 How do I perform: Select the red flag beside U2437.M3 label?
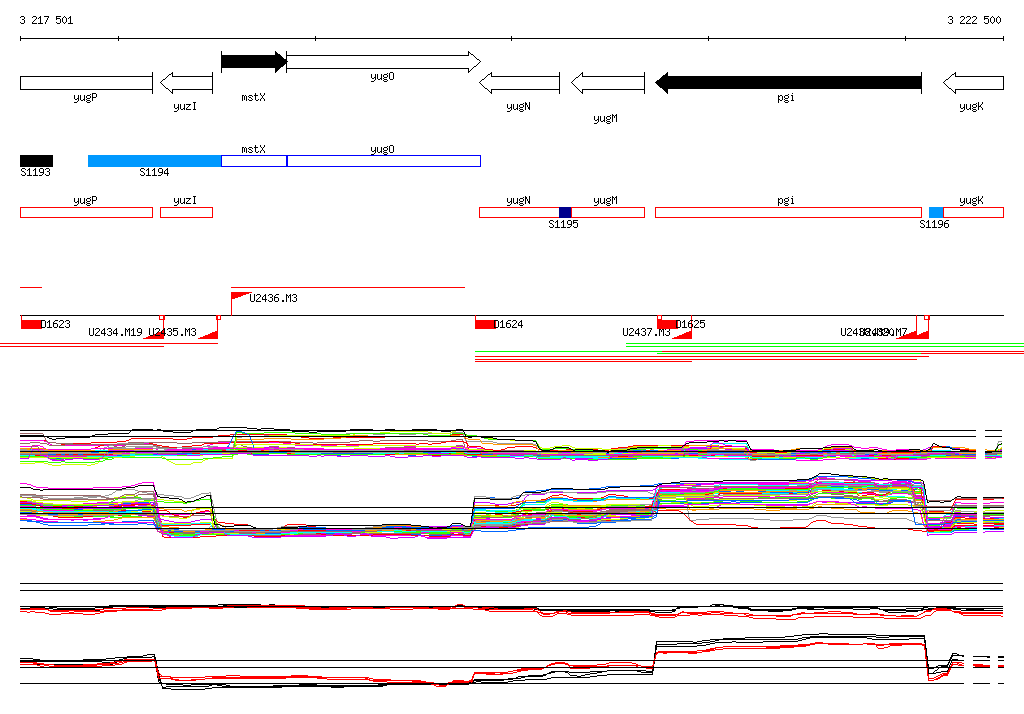(x=682, y=334)
